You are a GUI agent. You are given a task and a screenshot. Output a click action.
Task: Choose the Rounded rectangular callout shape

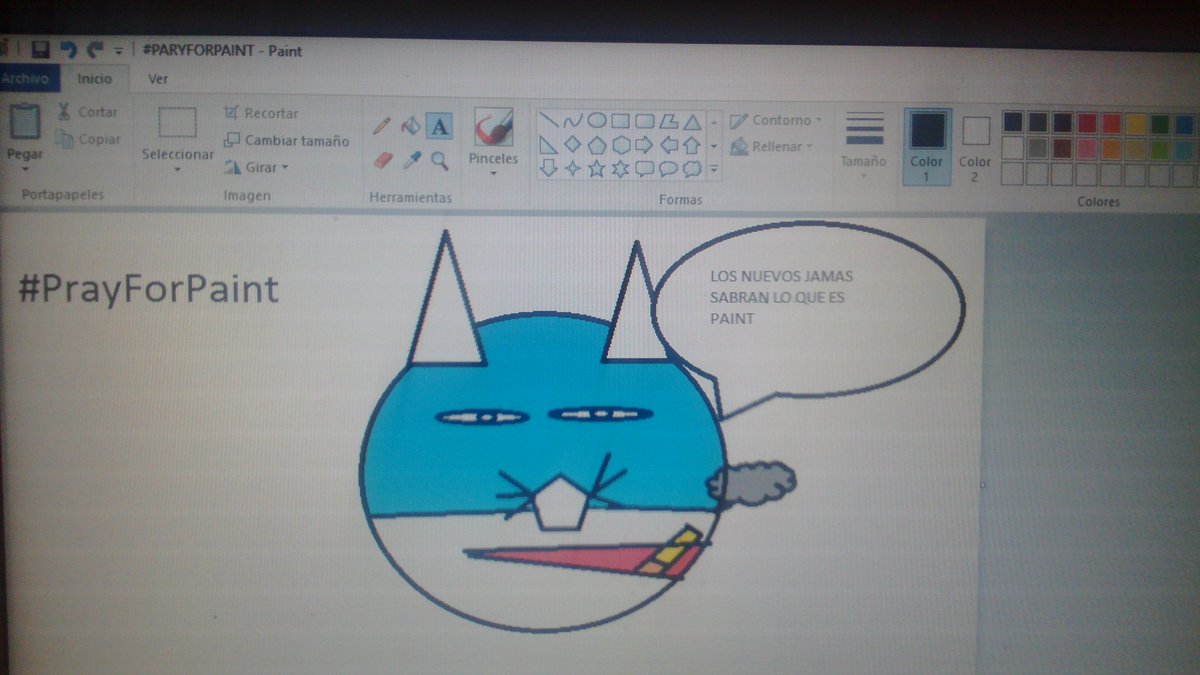click(x=645, y=169)
